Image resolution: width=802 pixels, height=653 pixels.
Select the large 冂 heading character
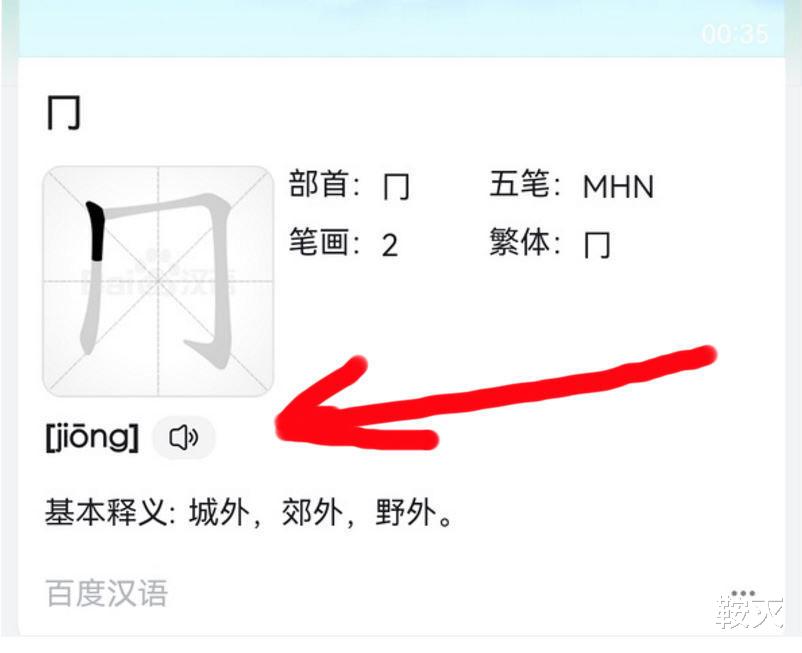click(x=64, y=113)
